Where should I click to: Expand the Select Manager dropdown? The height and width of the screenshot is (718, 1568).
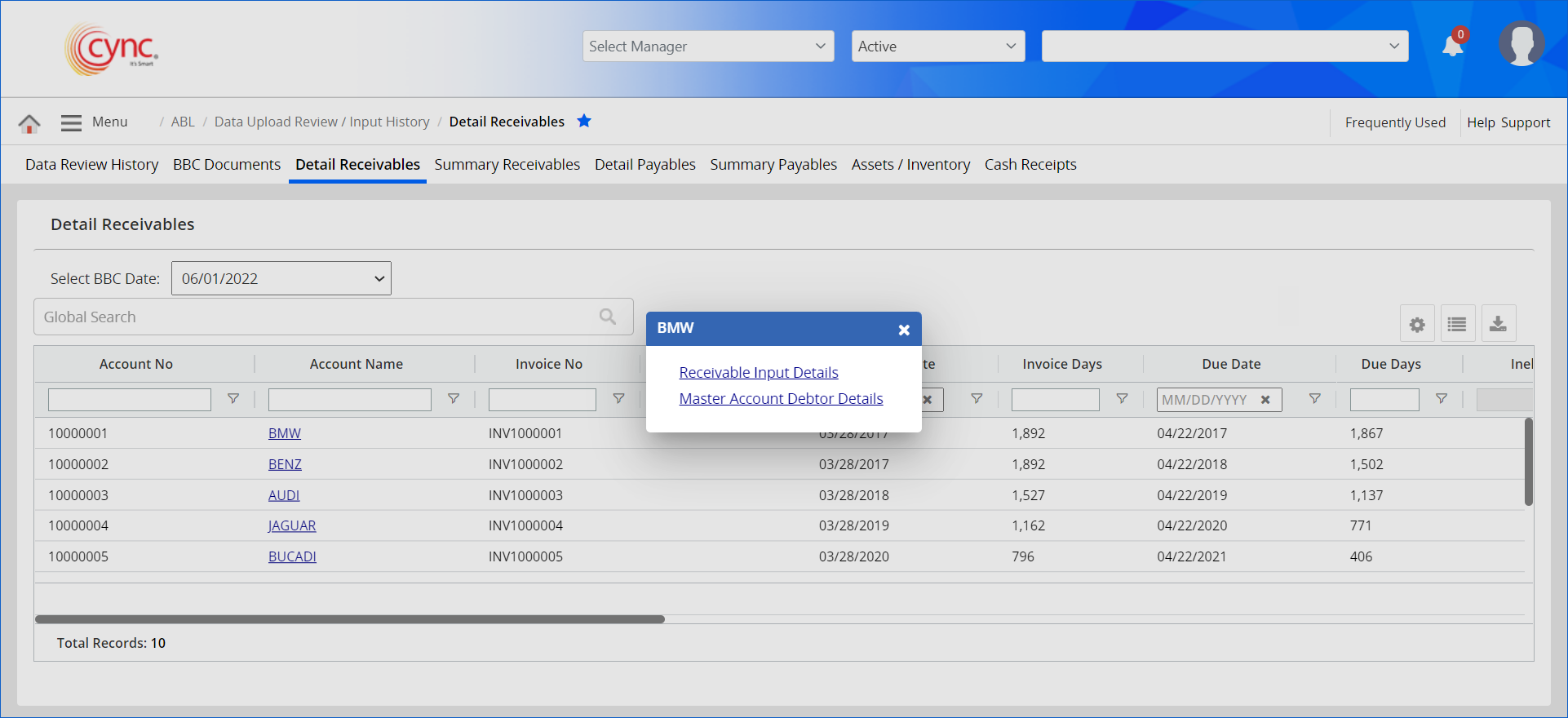[707, 47]
